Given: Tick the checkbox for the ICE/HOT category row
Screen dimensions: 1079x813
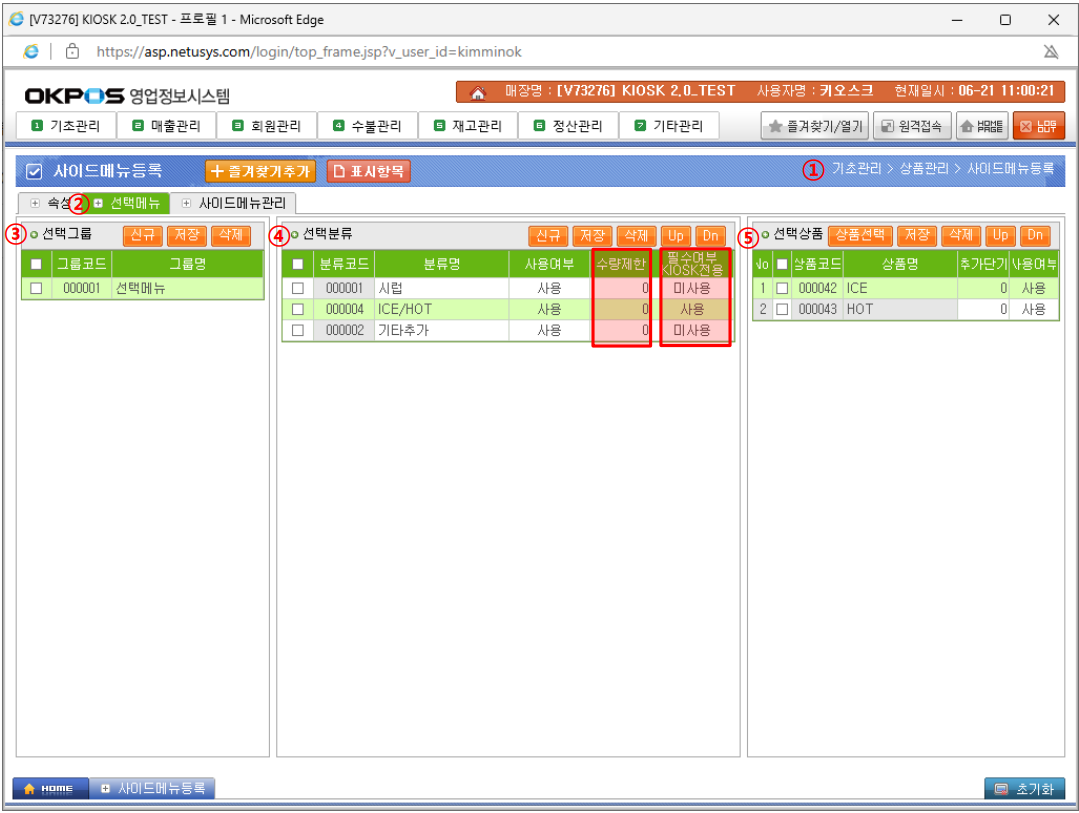Looking at the screenshot, I should (x=297, y=309).
